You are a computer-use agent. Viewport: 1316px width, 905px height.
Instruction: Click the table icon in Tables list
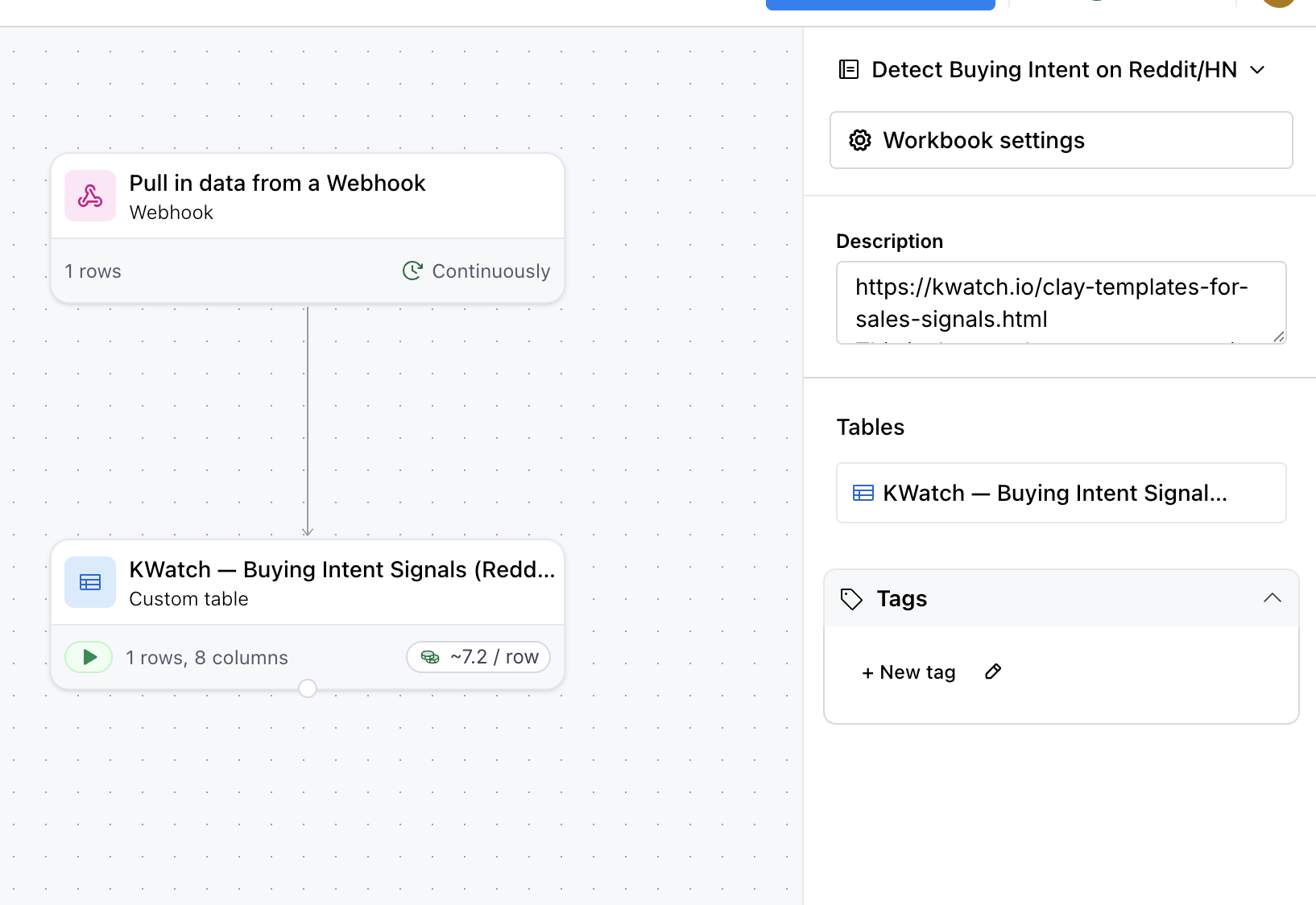863,493
